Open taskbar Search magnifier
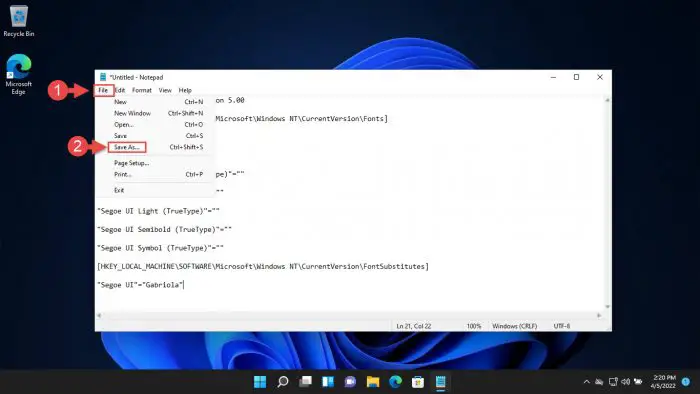 tap(283, 382)
